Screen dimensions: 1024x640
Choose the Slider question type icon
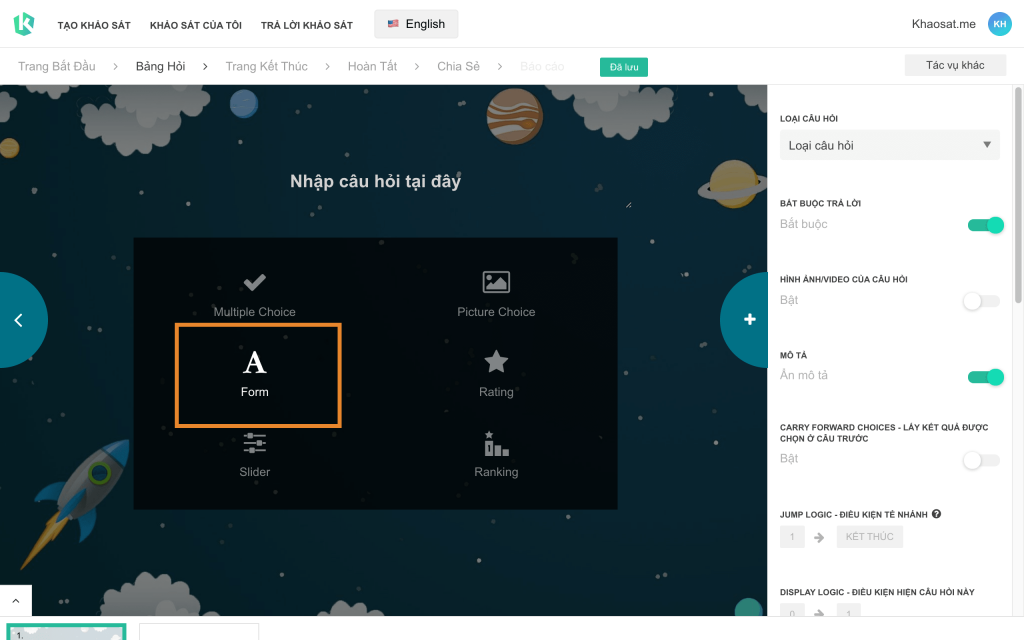click(254, 443)
